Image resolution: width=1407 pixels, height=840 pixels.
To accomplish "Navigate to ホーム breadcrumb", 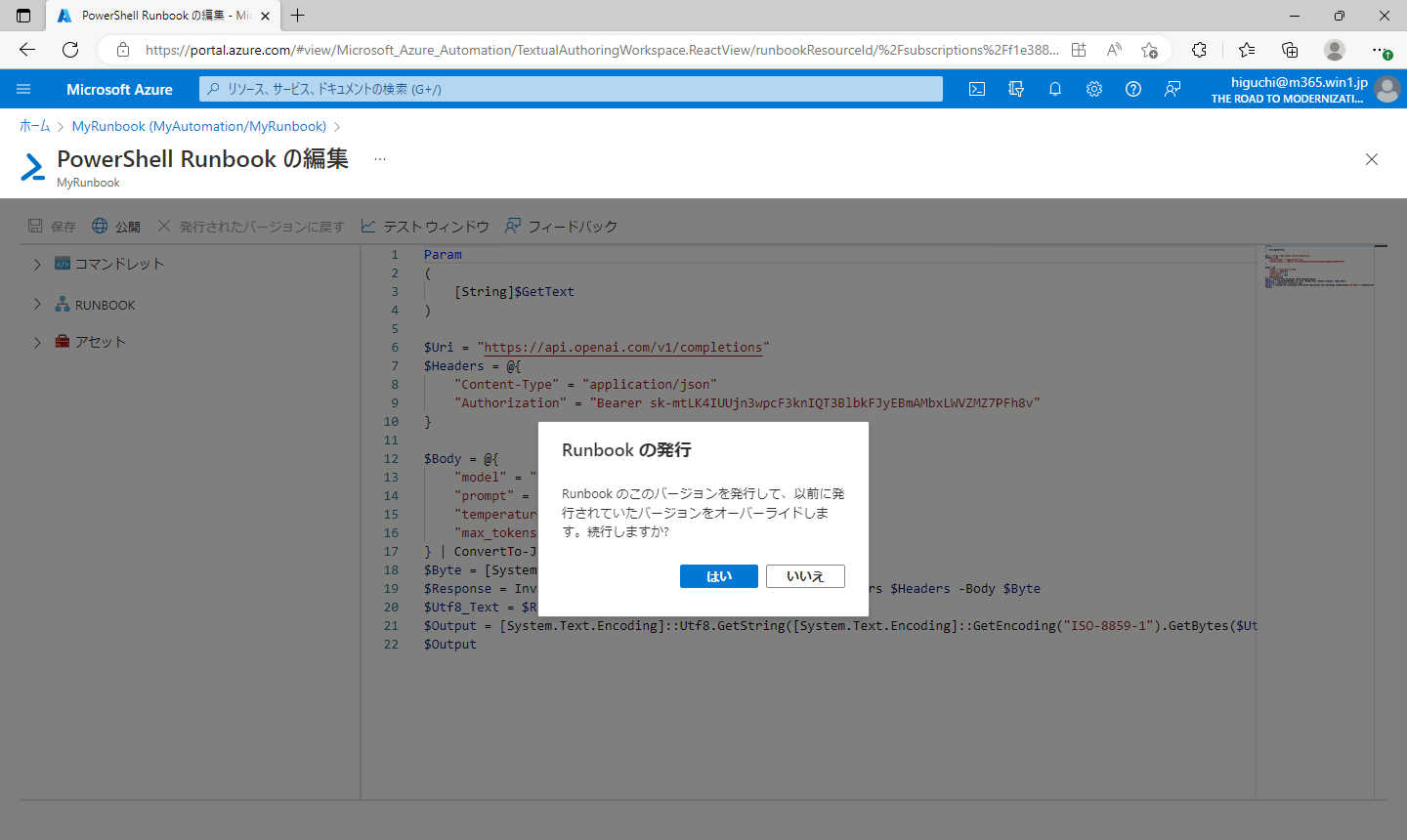I will point(35,126).
